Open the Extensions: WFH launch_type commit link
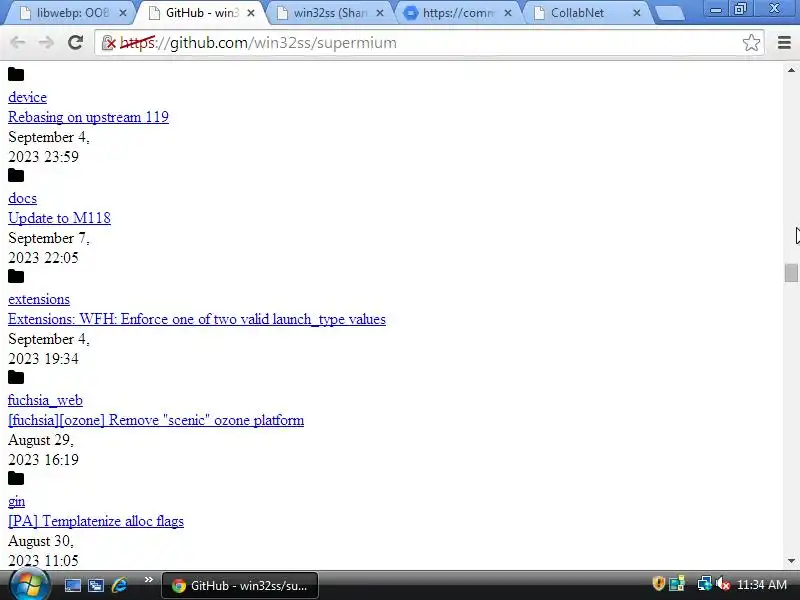Viewport: 800px width, 600px height. (197, 319)
